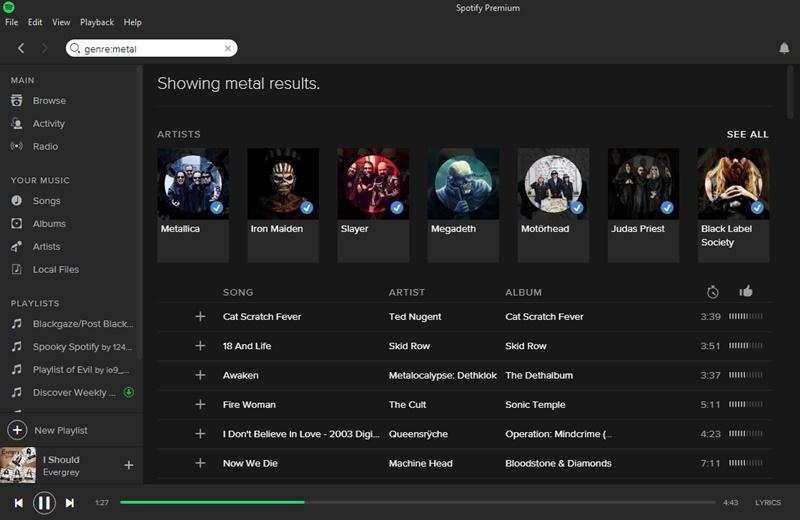The width and height of the screenshot is (800, 520).
Task: Open Albums under Your Music
Action: [x=49, y=224]
